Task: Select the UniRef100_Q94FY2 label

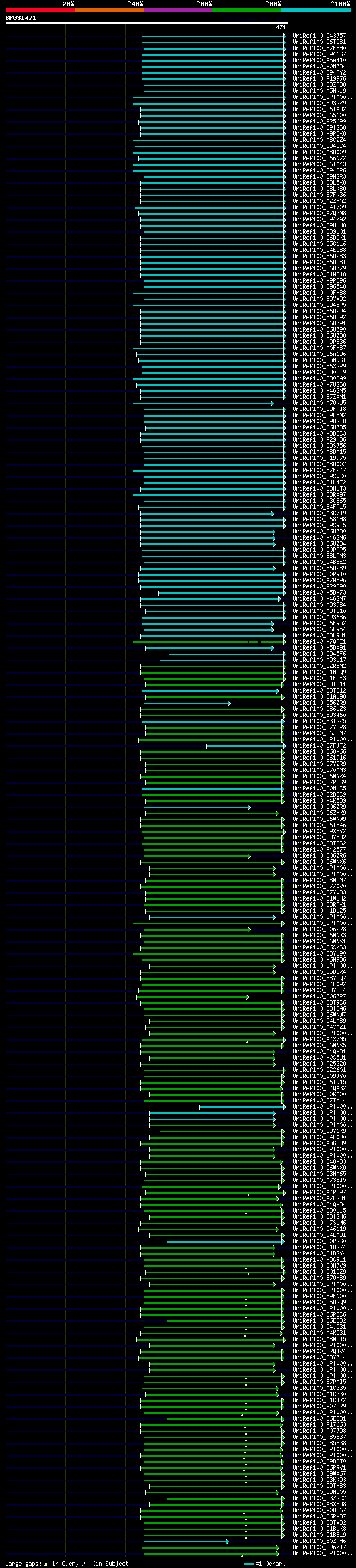Action: (319, 72)
